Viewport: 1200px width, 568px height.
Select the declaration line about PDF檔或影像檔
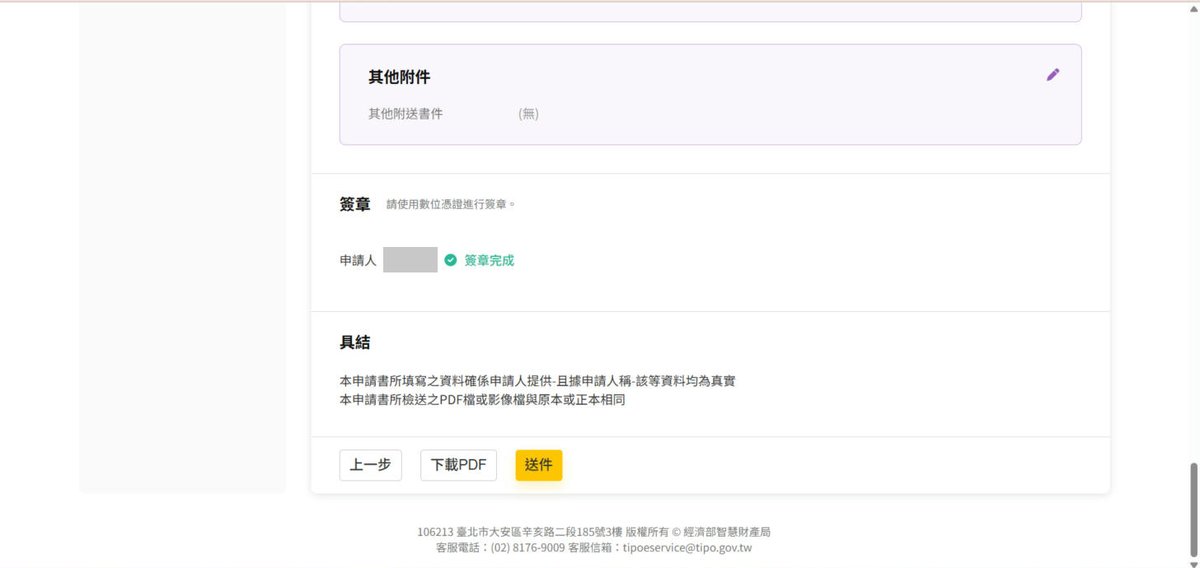[482, 400]
